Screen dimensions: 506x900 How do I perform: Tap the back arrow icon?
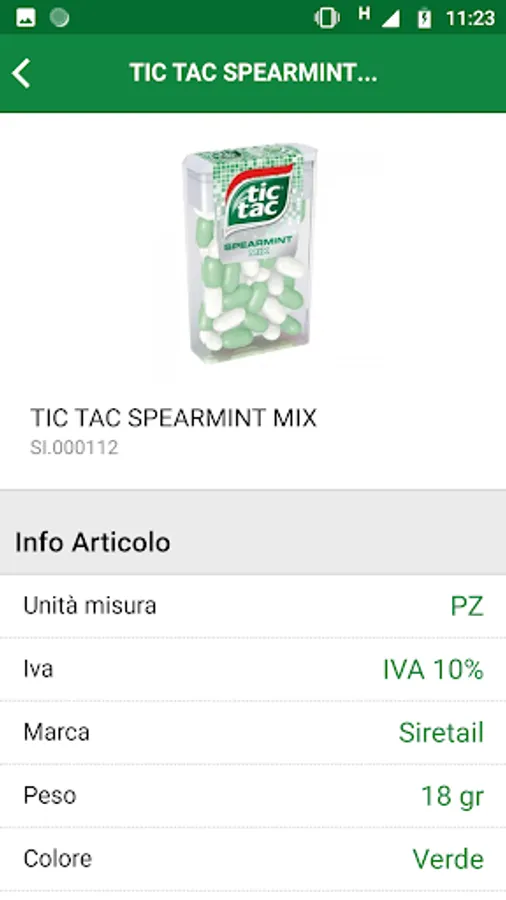click(21, 73)
